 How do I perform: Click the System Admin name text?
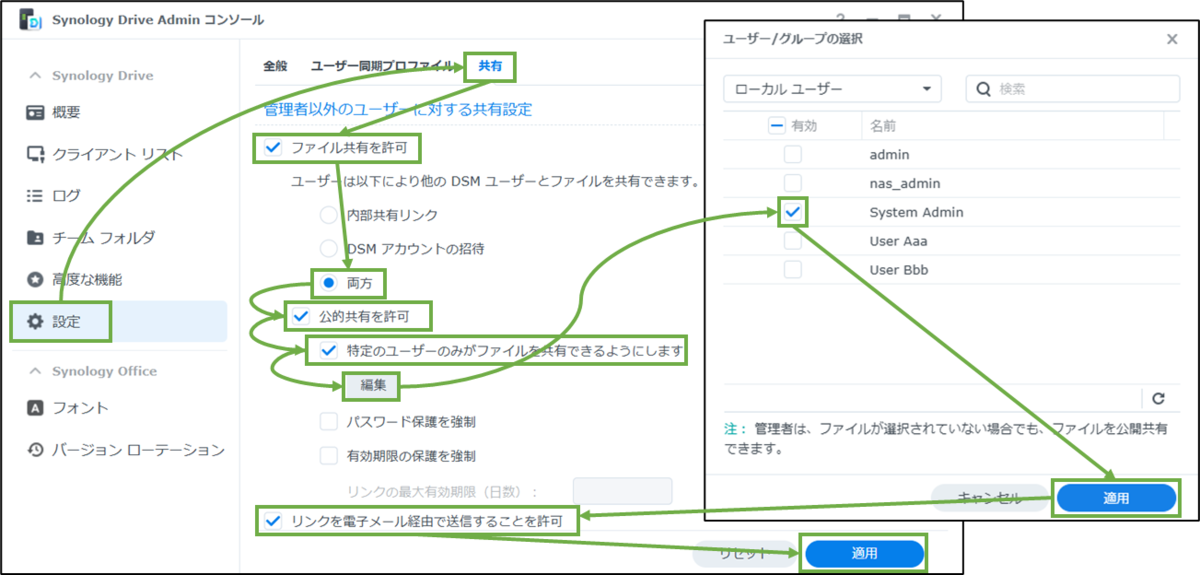click(x=917, y=213)
